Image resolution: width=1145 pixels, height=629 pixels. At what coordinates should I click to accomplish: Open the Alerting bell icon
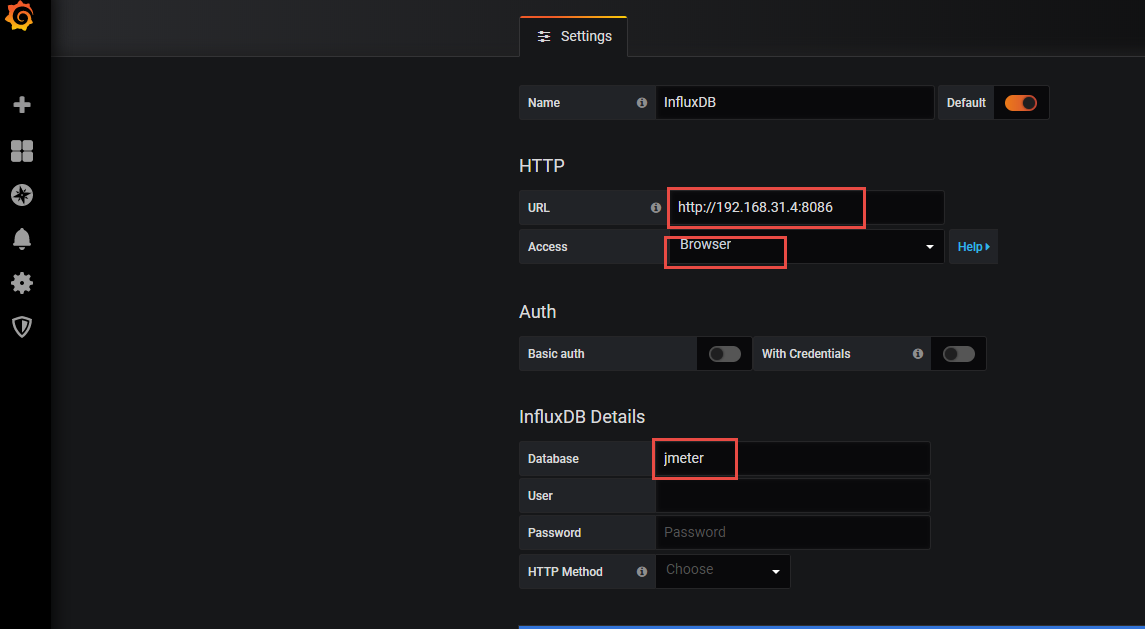(22, 239)
